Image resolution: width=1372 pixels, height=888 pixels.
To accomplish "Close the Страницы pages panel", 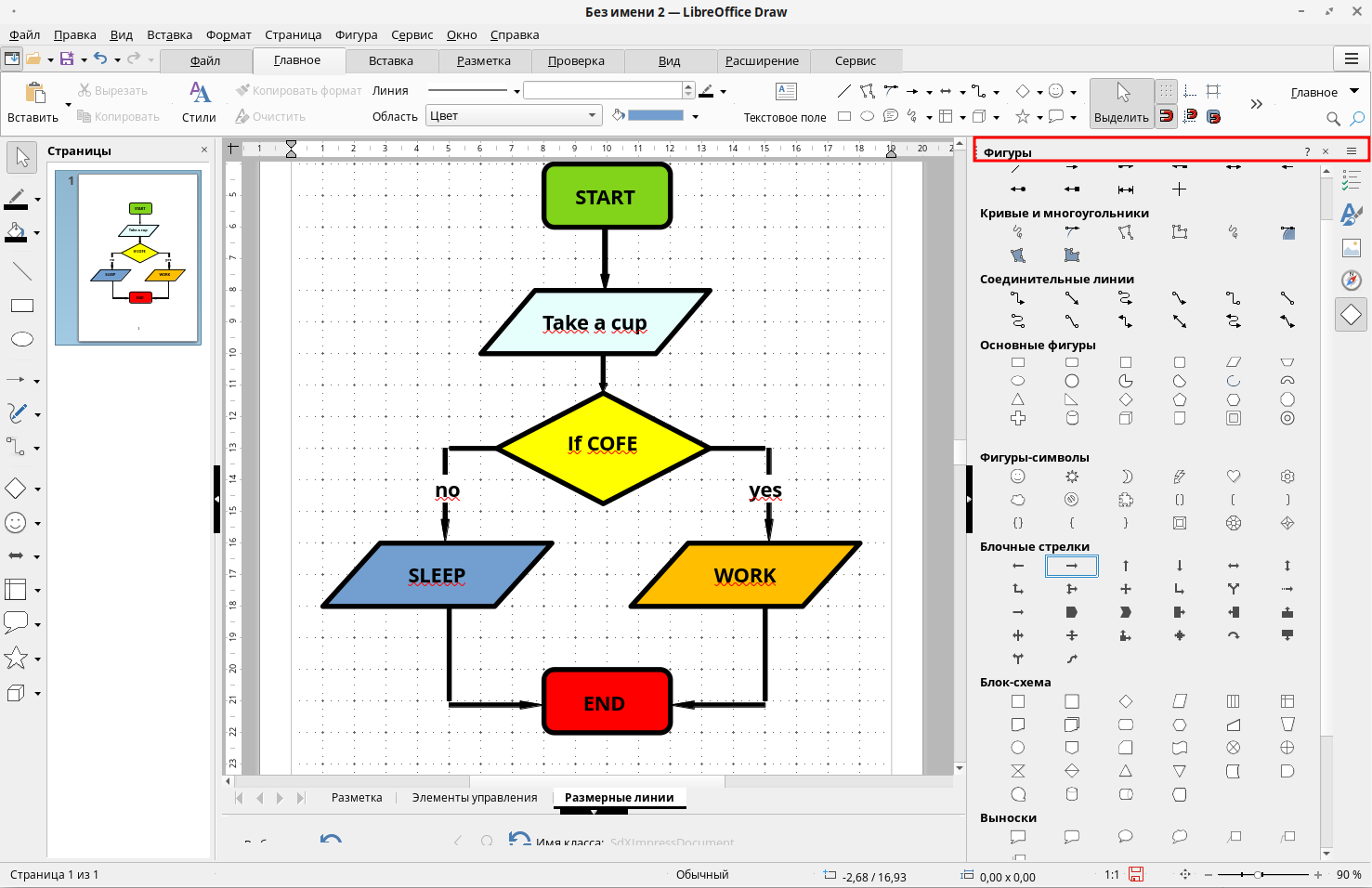I will tap(204, 150).
